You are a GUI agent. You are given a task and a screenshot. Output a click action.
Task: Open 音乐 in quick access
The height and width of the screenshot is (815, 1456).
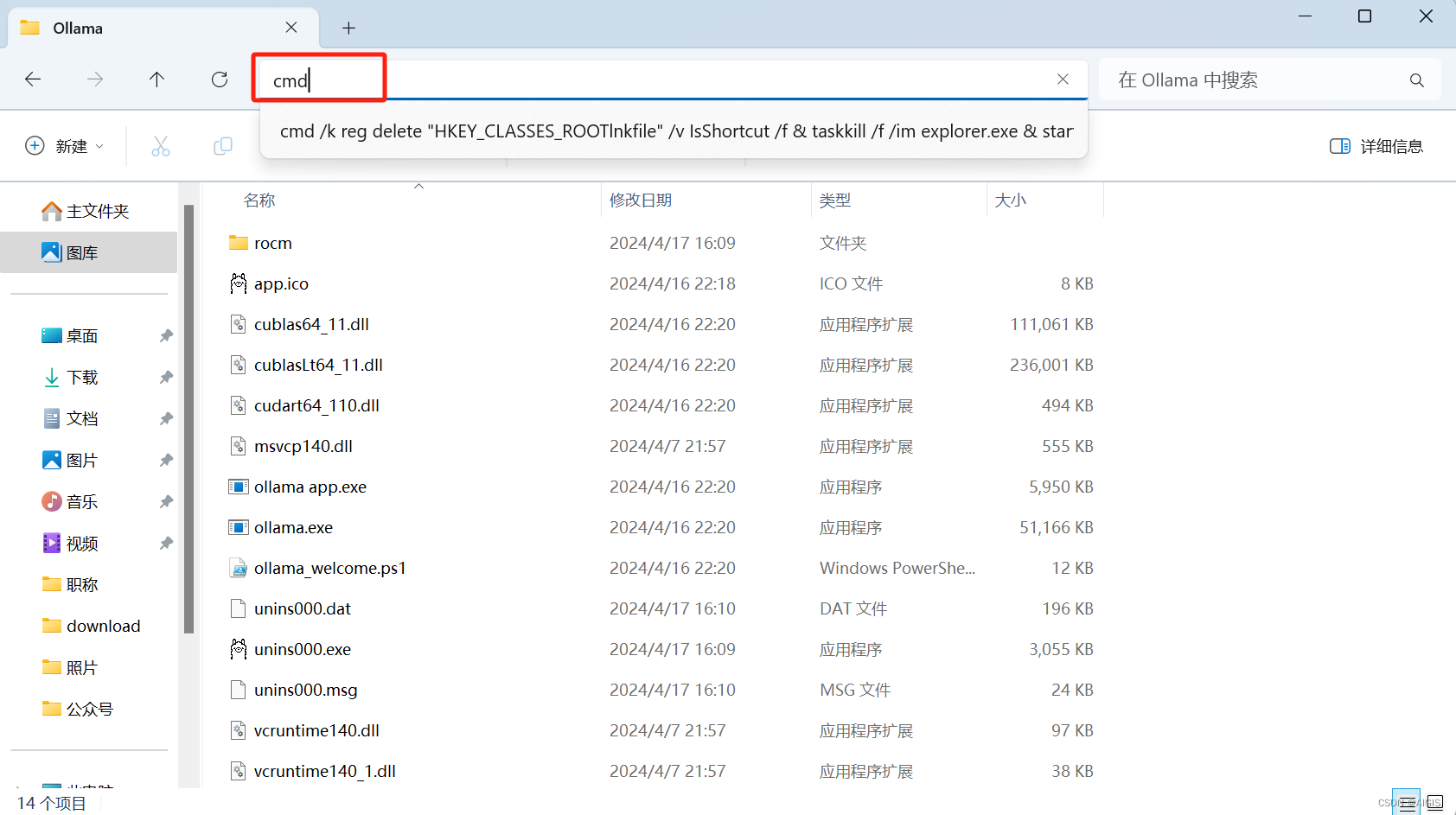tap(82, 501)
